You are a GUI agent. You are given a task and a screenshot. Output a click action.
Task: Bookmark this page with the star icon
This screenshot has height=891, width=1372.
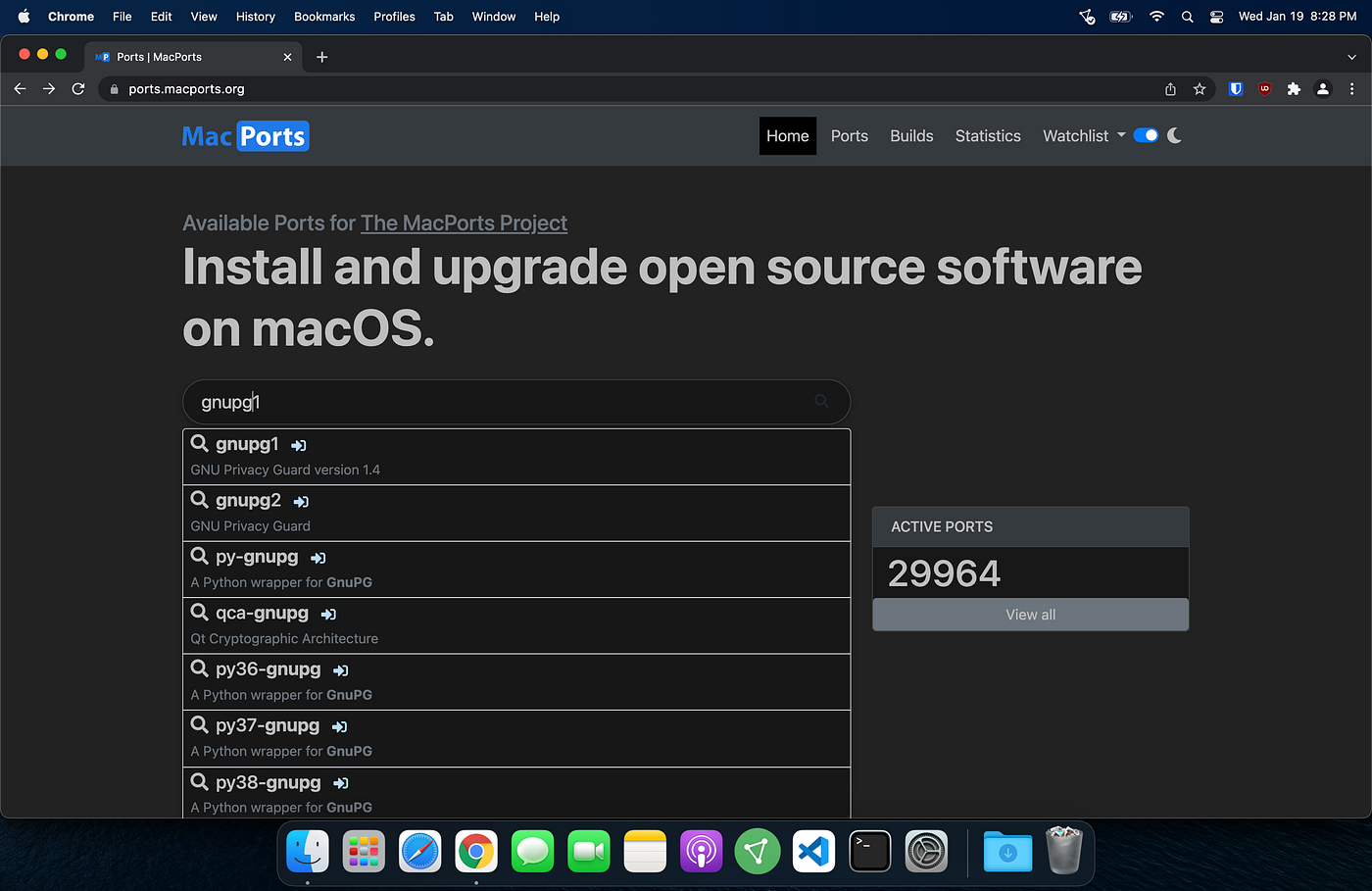1200,88
